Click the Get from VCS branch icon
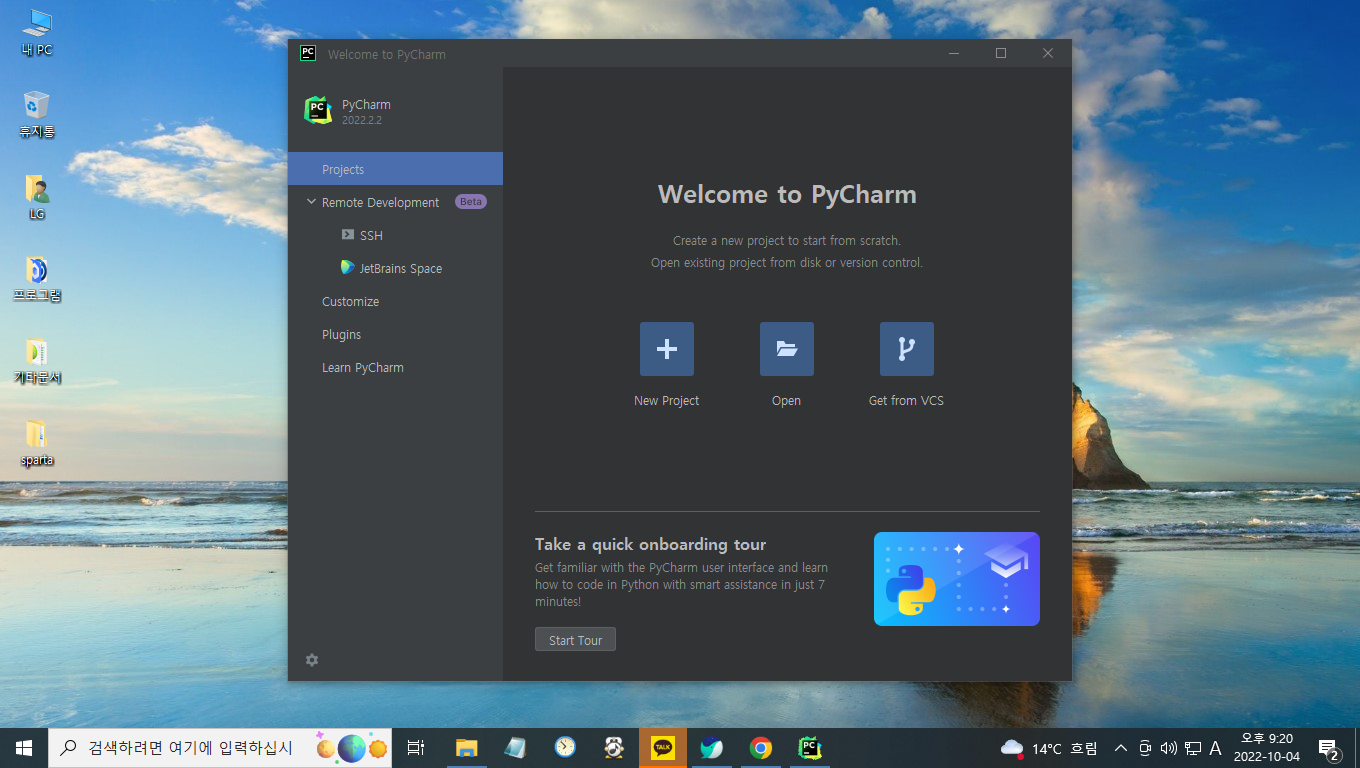This screenshot has width=1360, height=768. 907,349
